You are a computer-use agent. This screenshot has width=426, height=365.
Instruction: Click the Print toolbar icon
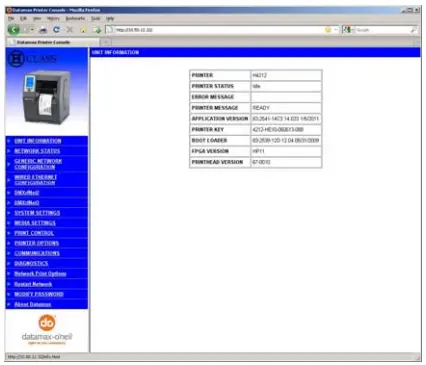(43, 30)
